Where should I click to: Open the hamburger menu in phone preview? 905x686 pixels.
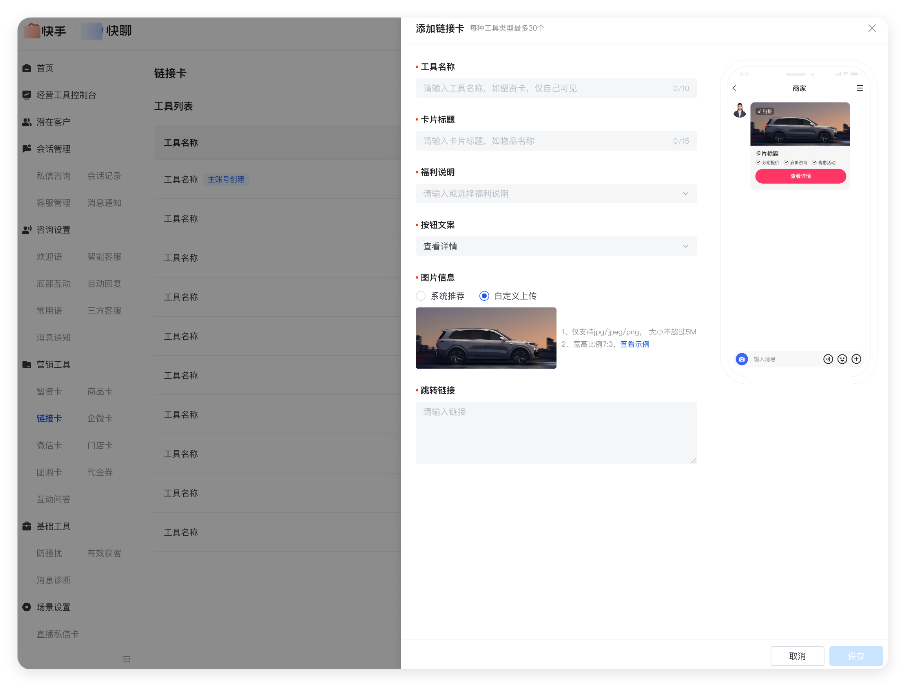(859, 88)
